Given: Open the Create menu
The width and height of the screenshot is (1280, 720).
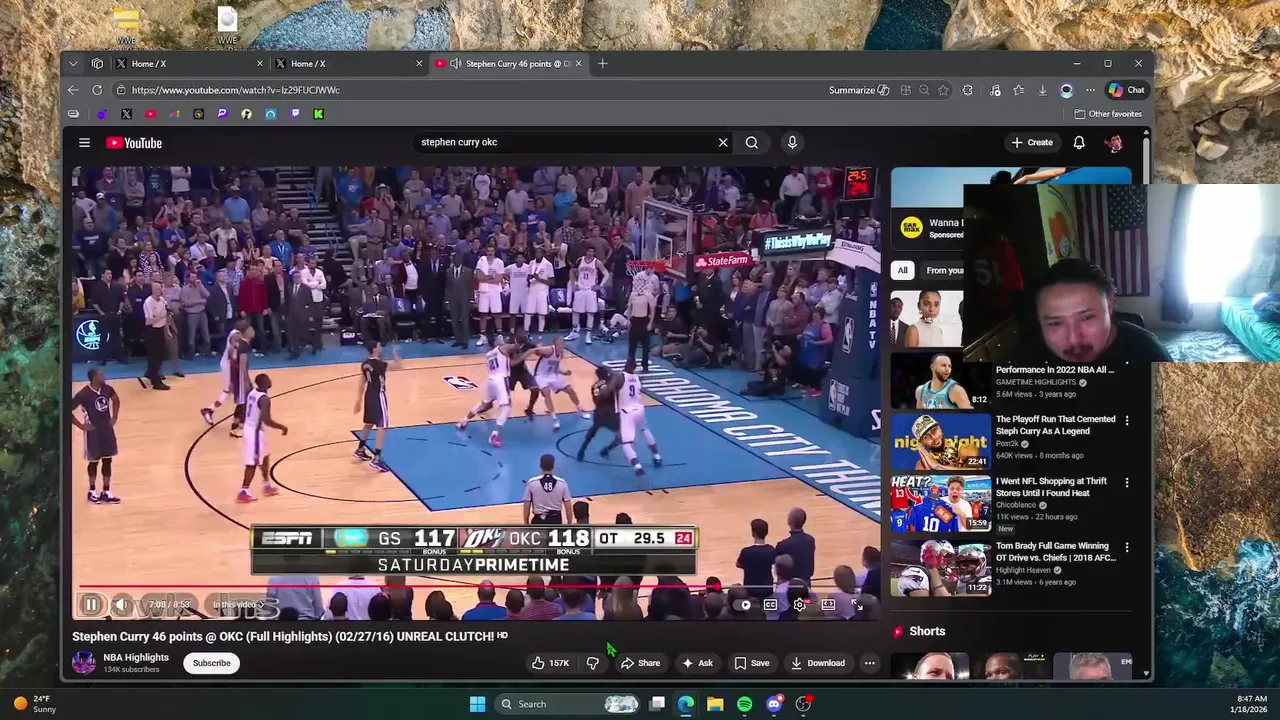Looking at the screenshot, I should 1031,143.
